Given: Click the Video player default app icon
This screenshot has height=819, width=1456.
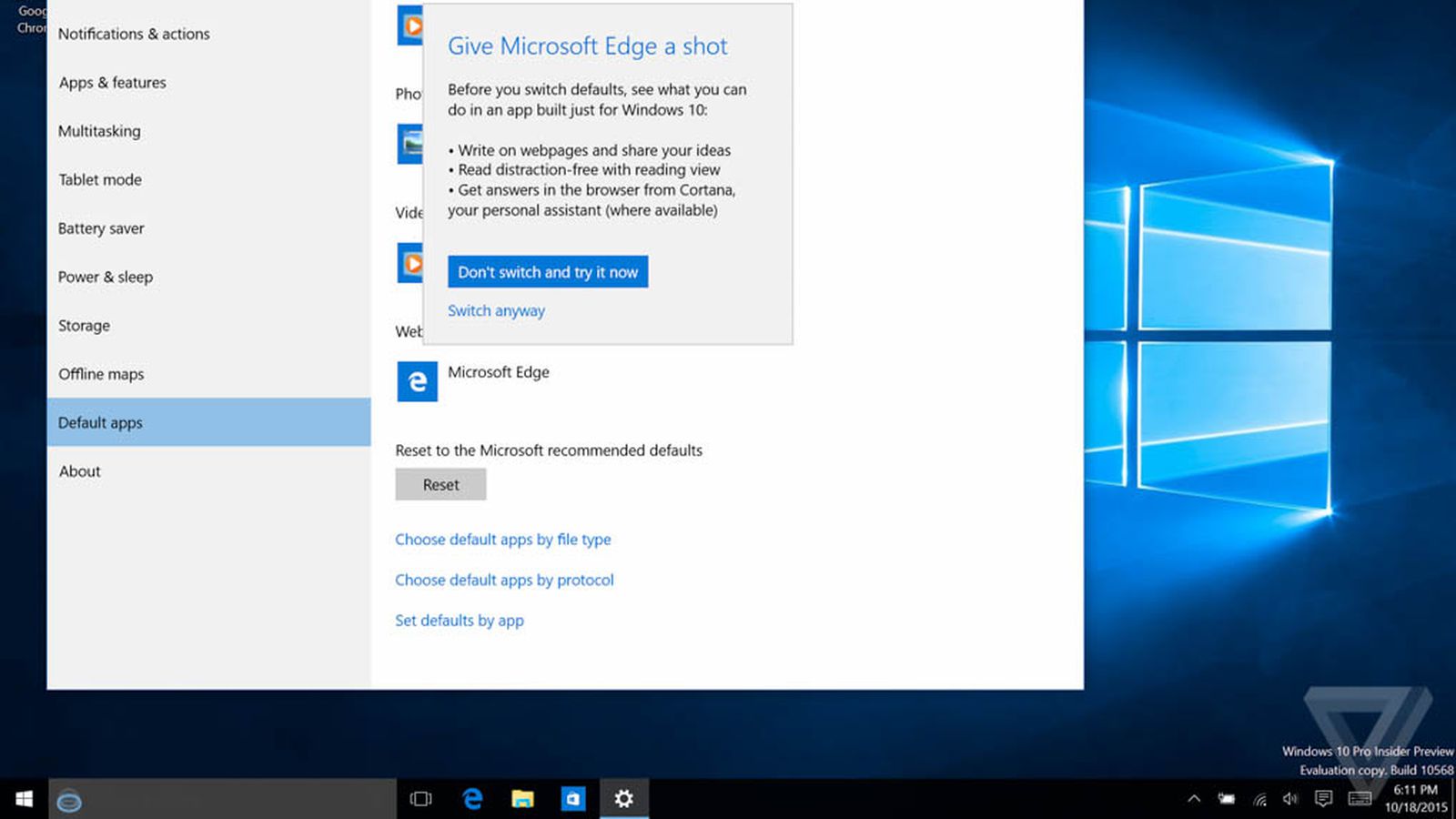Looking at the screenshot, I should [409, 263].
